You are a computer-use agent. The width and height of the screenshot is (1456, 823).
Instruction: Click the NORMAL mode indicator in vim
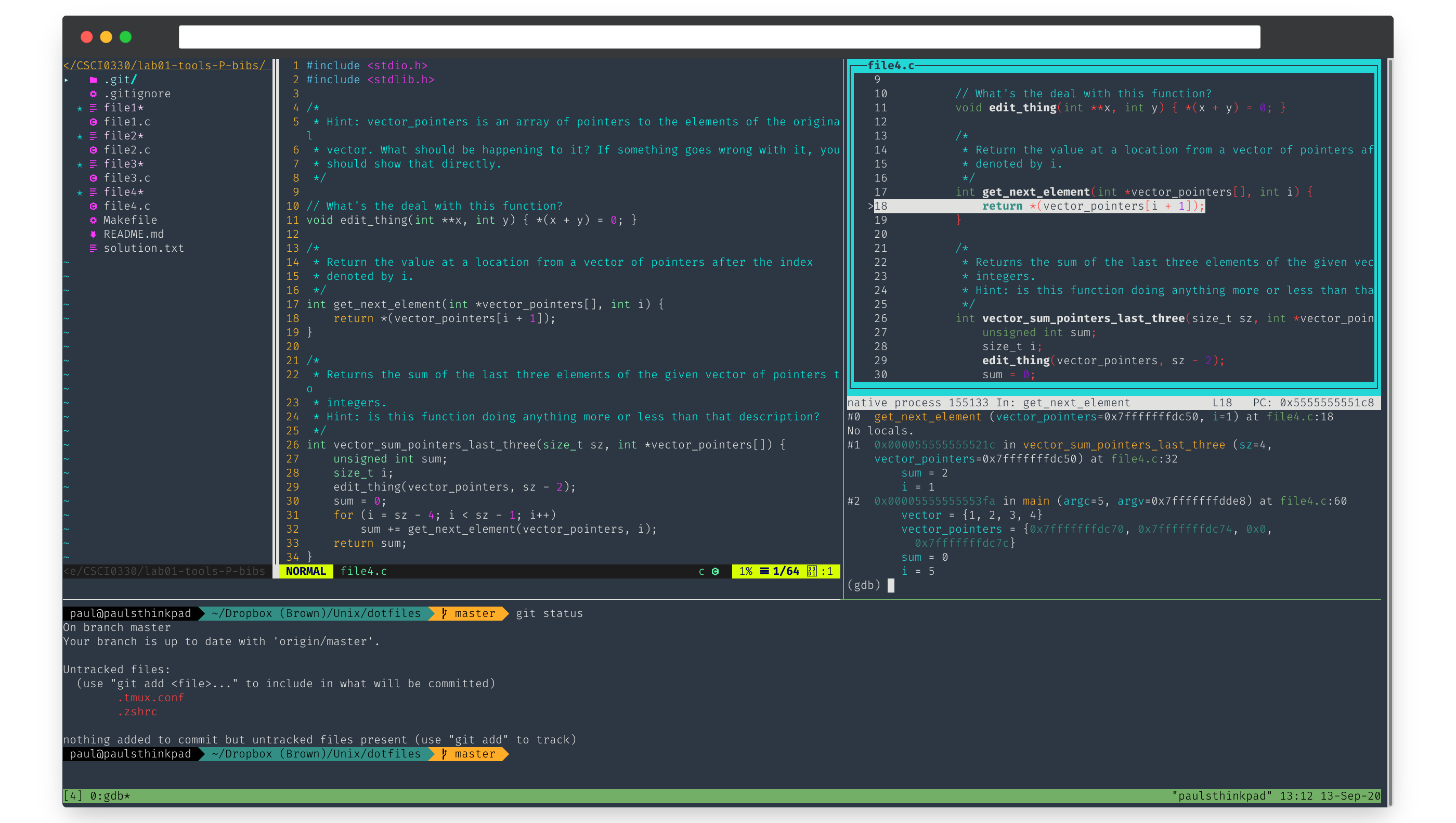click(x=306, y=571)
